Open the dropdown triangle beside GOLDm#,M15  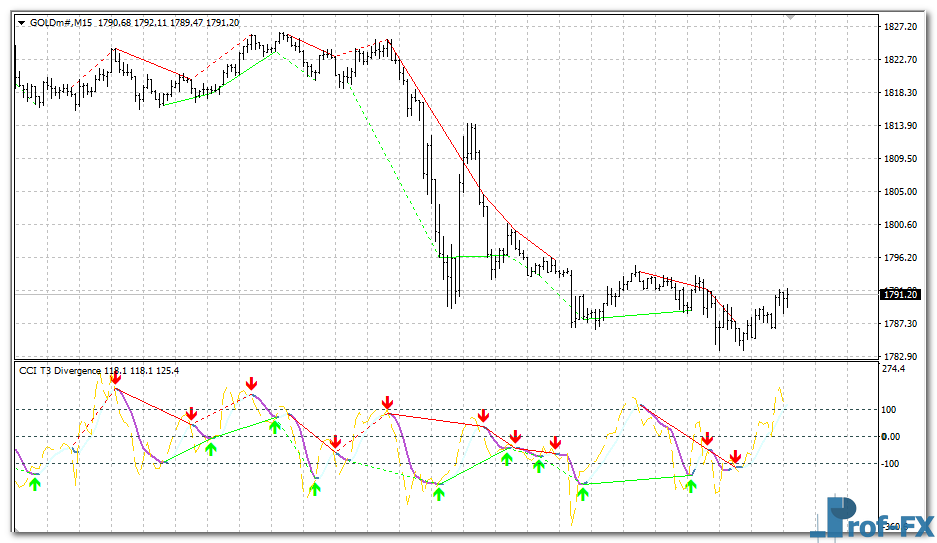click(21, 23)
